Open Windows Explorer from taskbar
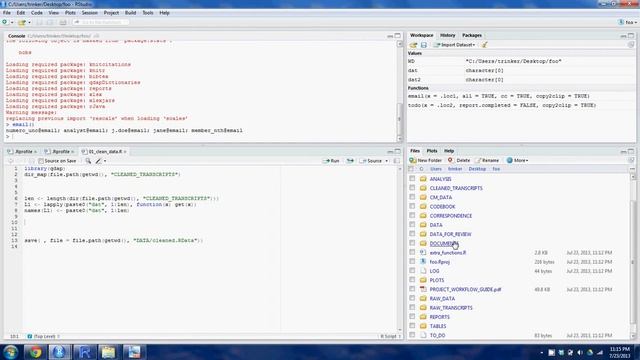Image resolution: width=640 pixels, height=360 pixels. (109, 352)
